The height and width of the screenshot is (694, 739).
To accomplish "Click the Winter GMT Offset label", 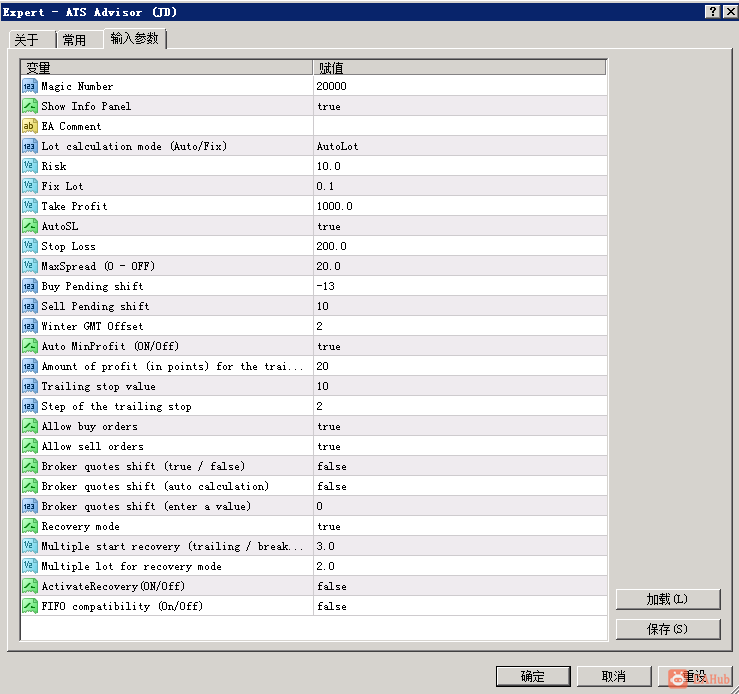I will pyautogui.click(x=92, y=326).
